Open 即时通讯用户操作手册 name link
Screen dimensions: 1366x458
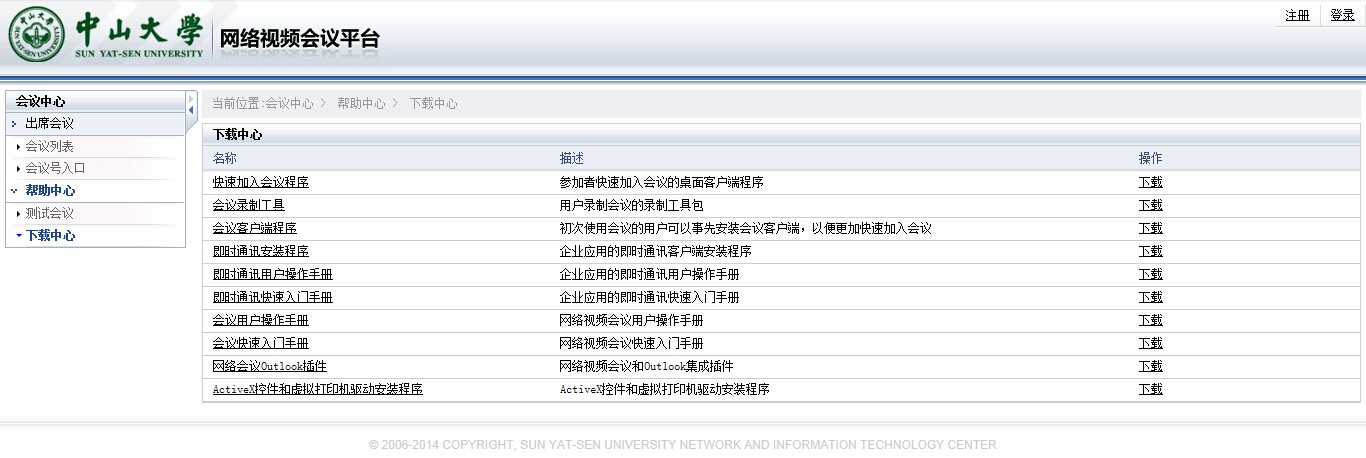[x=273, y=275]
